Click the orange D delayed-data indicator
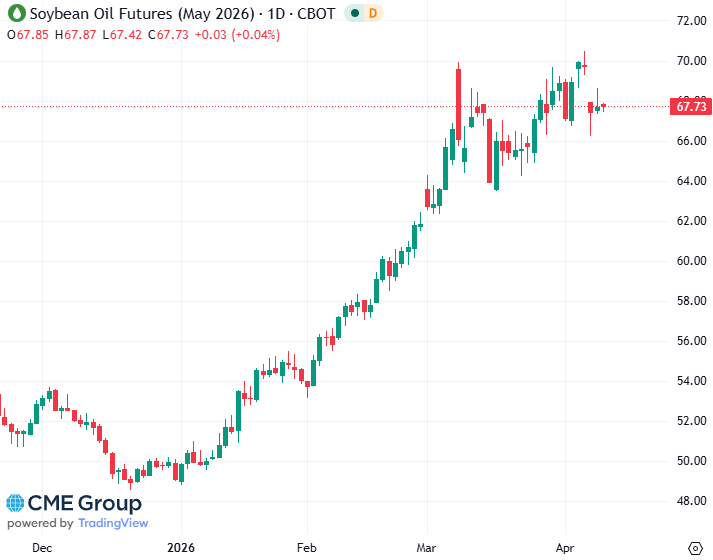713x560 pixels. [373, 14]
